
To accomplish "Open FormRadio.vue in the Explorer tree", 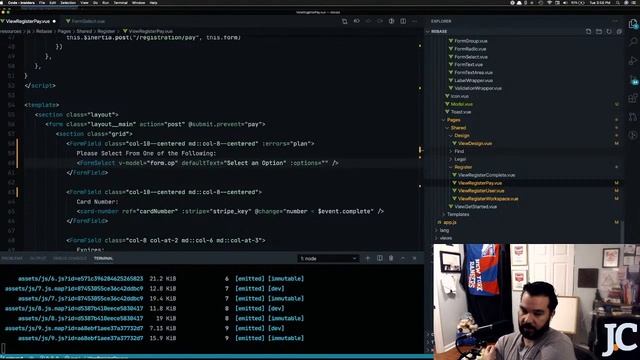I will 470,49.
